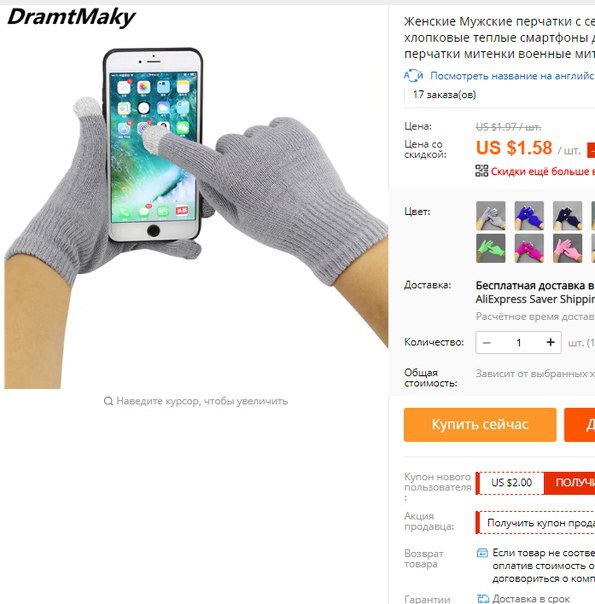Click the magnifier icon under the product image

point(108,401)
